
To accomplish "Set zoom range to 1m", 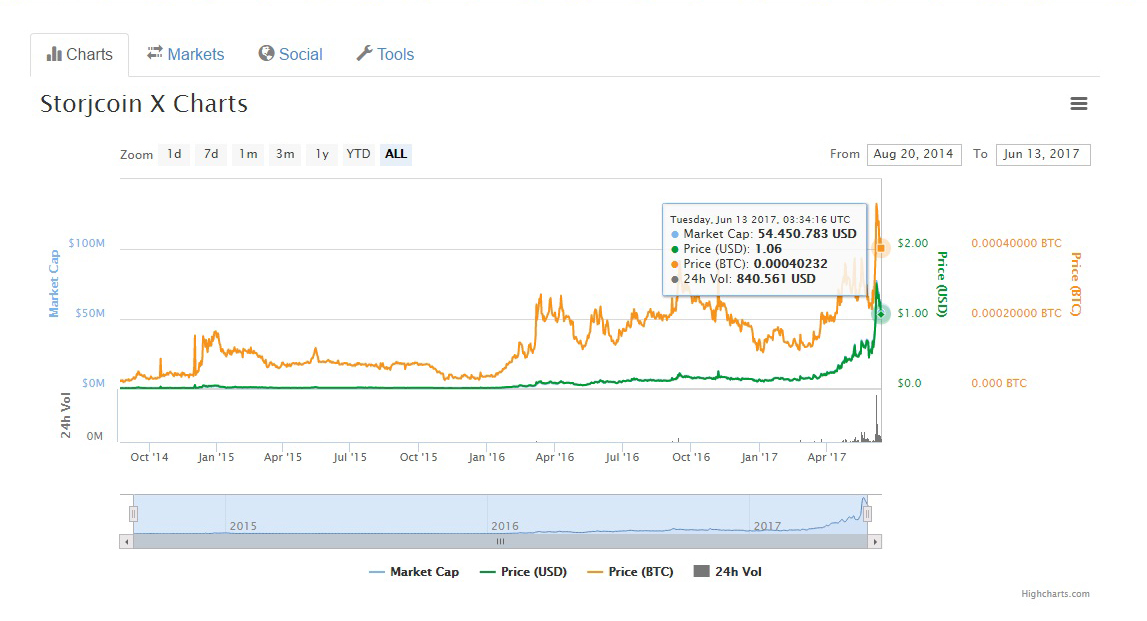I will pyautogui.click(x=248, y=154).
